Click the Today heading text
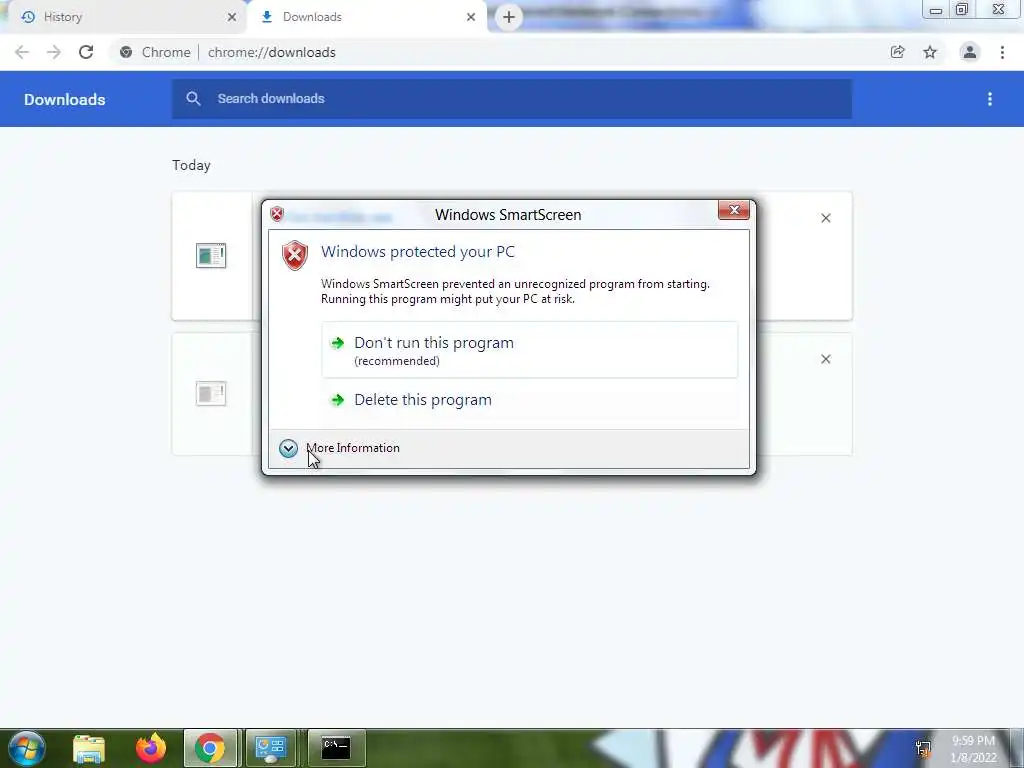The height and width of the screenshot is (768, 1024). pos(191,165)
